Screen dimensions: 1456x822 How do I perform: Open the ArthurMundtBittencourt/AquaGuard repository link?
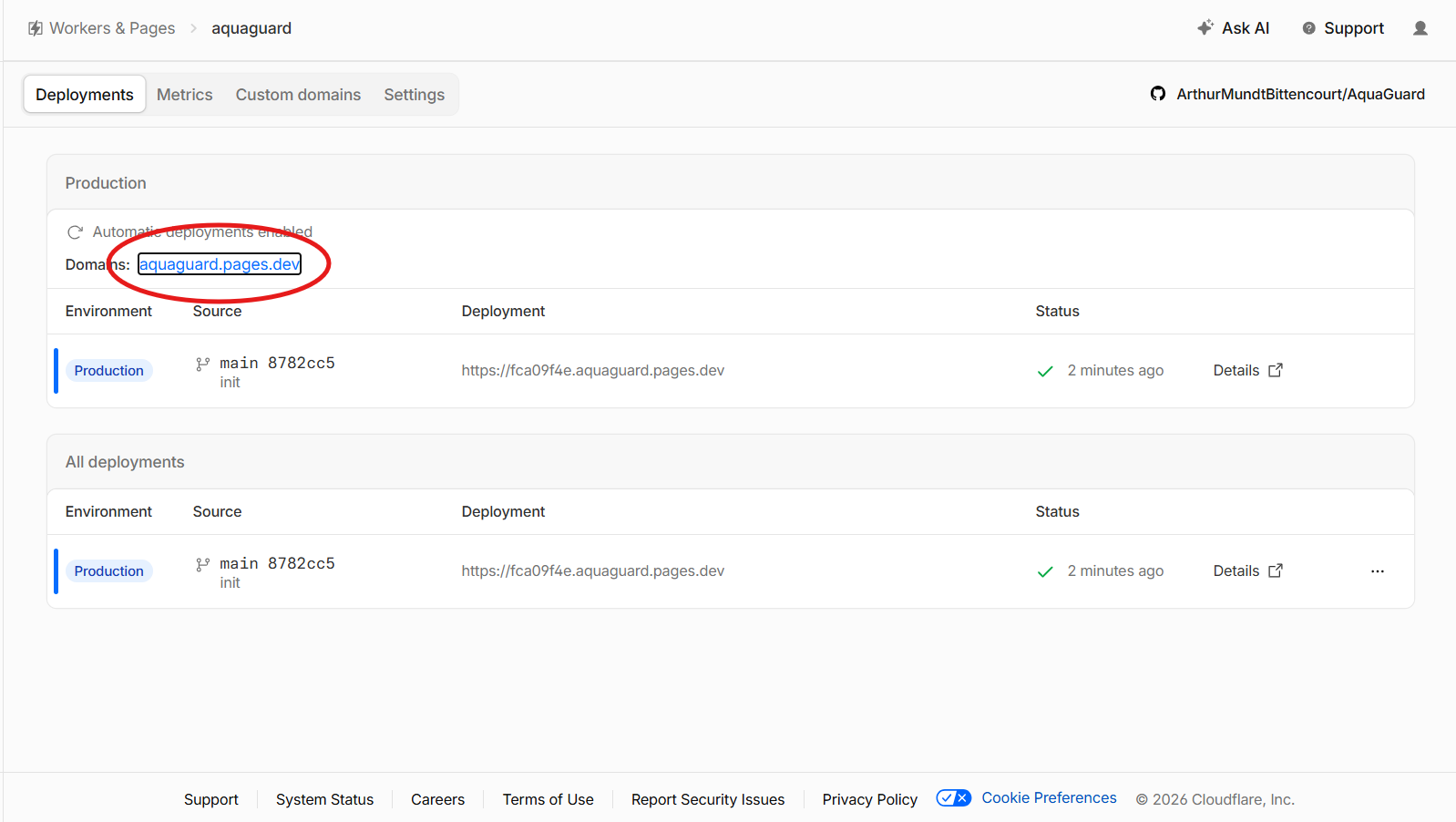(1300, 94)
